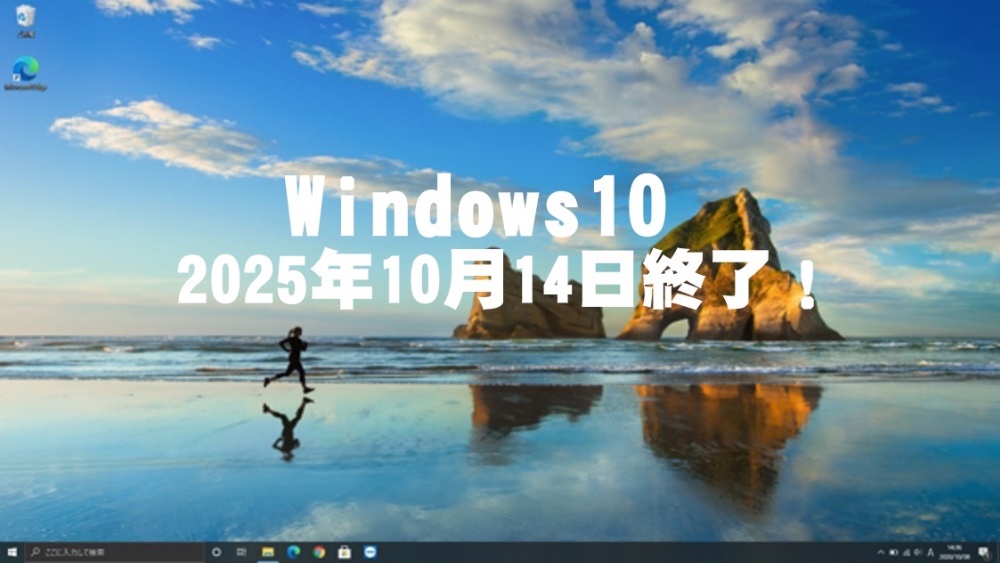Open the Windows Start menu
Screen dimensions: 1000x563
12,552
